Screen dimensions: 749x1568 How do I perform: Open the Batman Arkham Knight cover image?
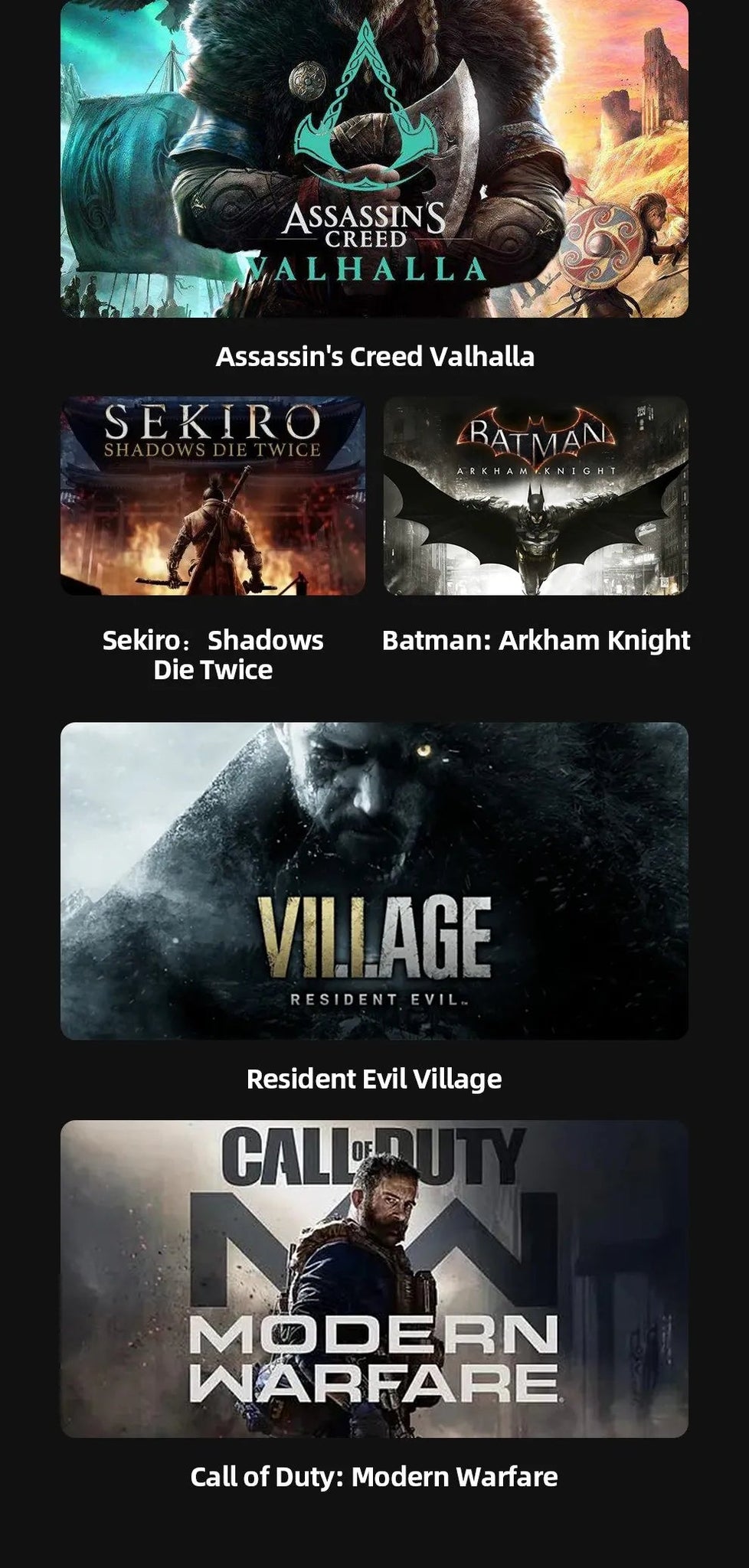[x=536, y=495]
